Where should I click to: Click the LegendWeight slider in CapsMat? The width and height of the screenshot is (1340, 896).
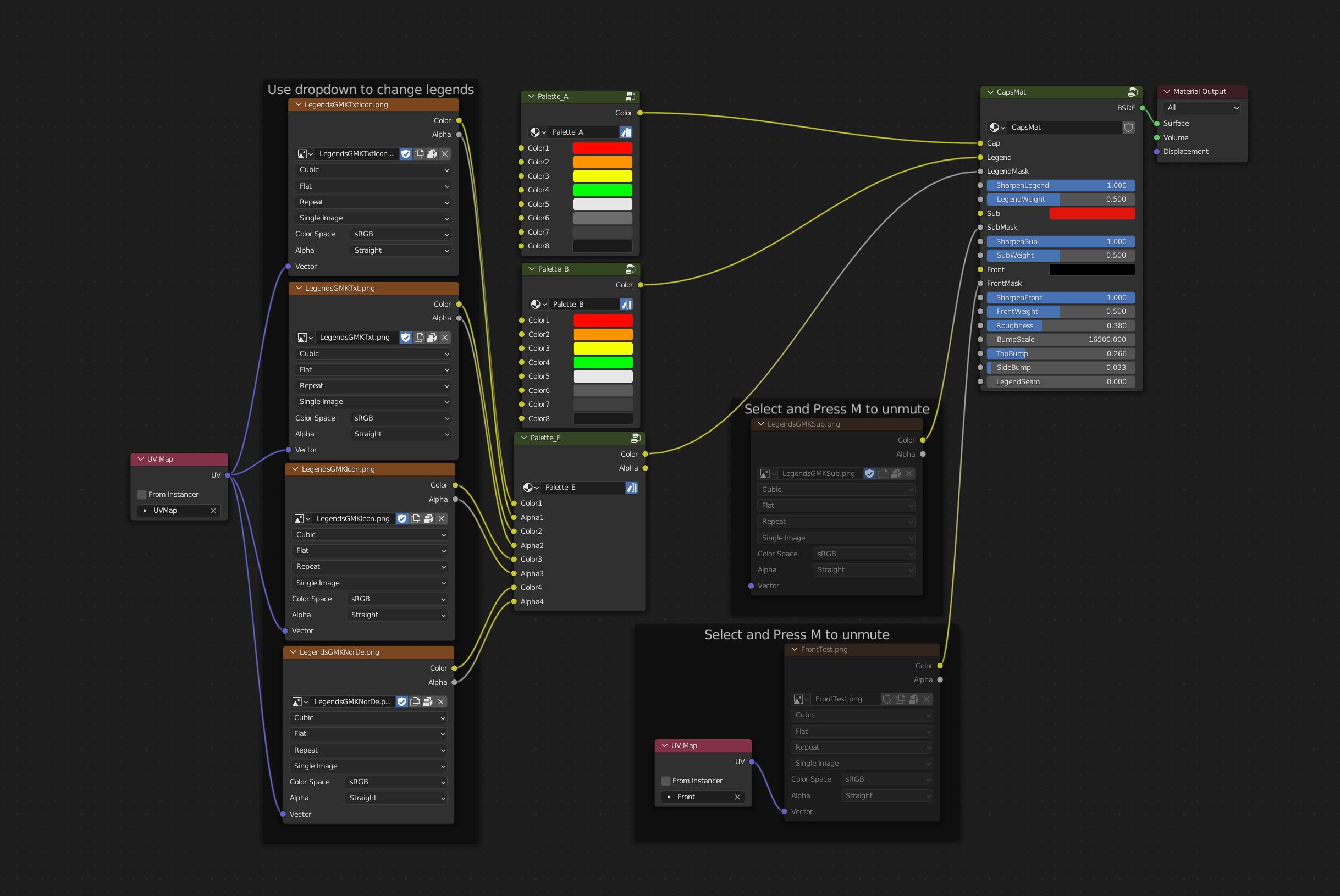pos(1061,200)
